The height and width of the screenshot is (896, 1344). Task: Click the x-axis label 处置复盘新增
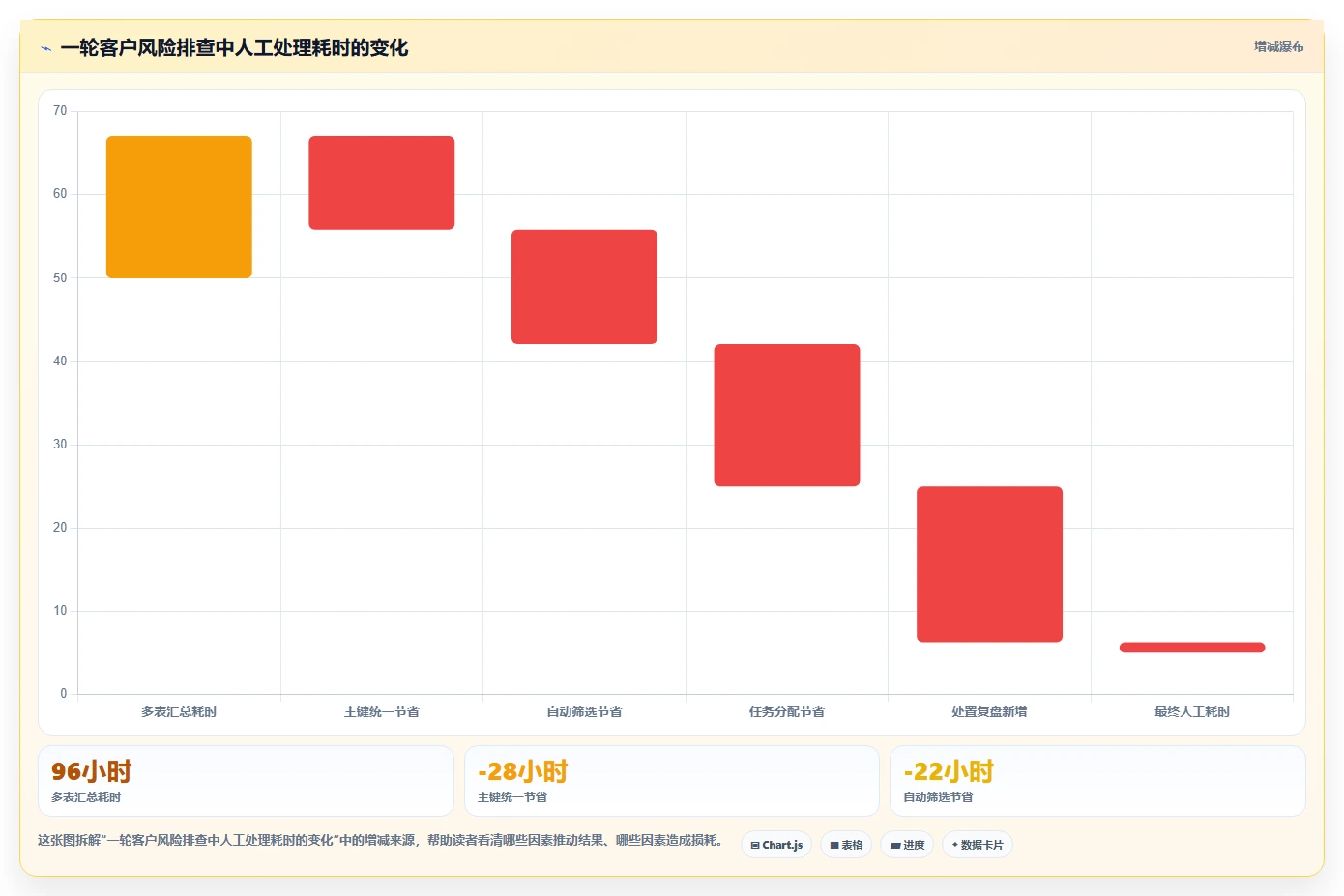tap(989, 711)
